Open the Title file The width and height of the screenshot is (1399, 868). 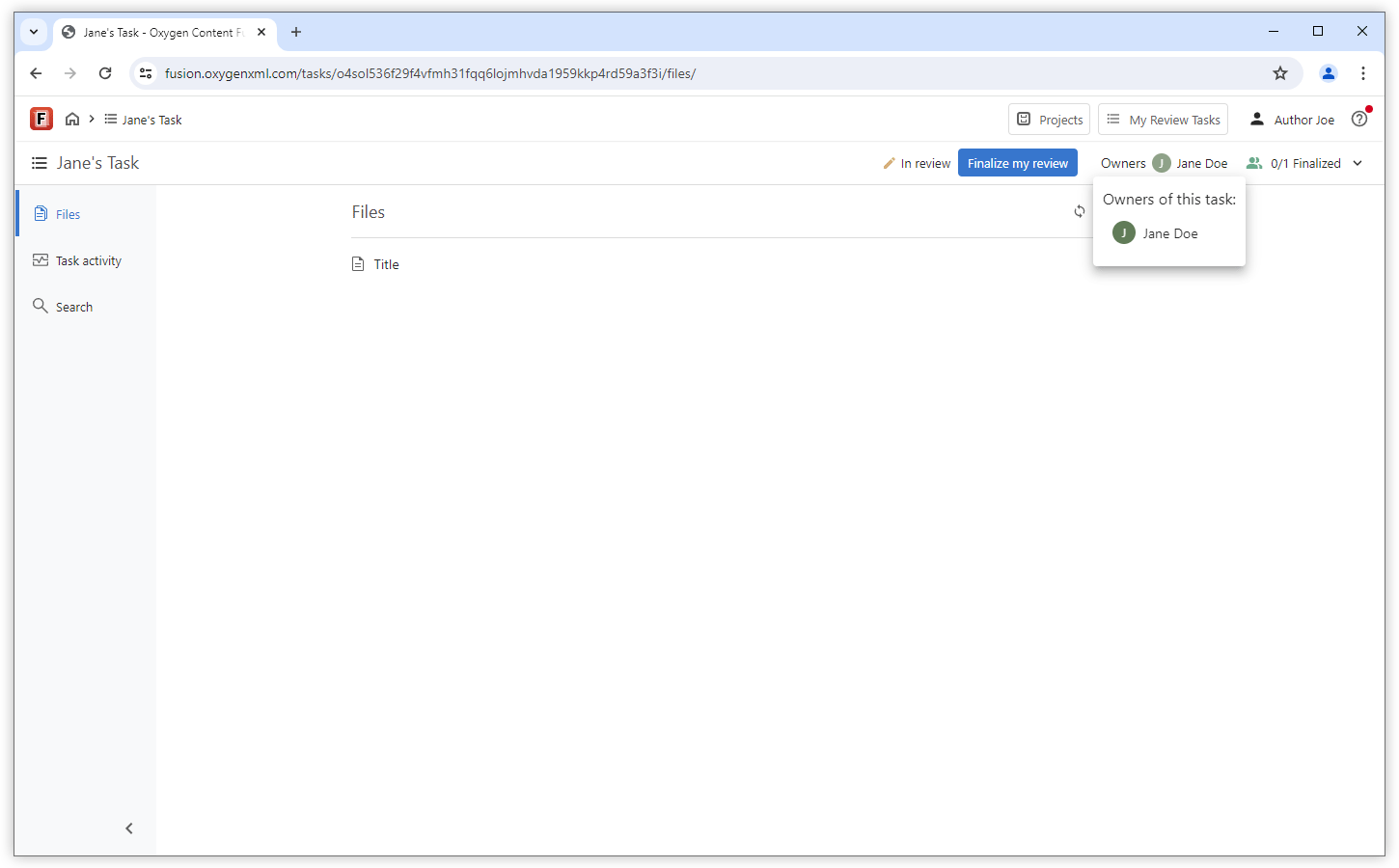tap(387, 264)
